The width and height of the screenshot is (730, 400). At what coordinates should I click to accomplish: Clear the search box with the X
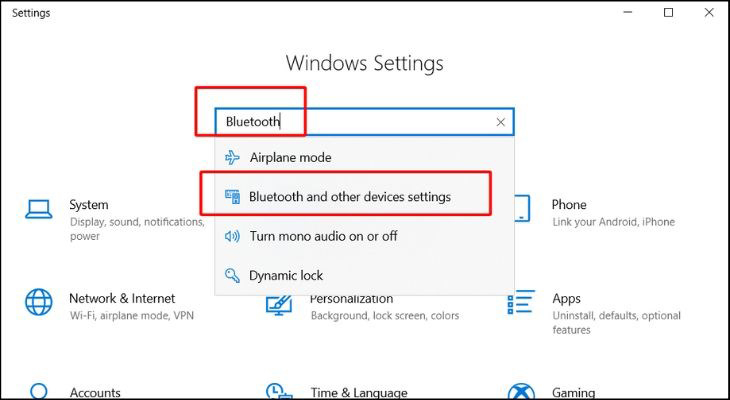point(500,122)
